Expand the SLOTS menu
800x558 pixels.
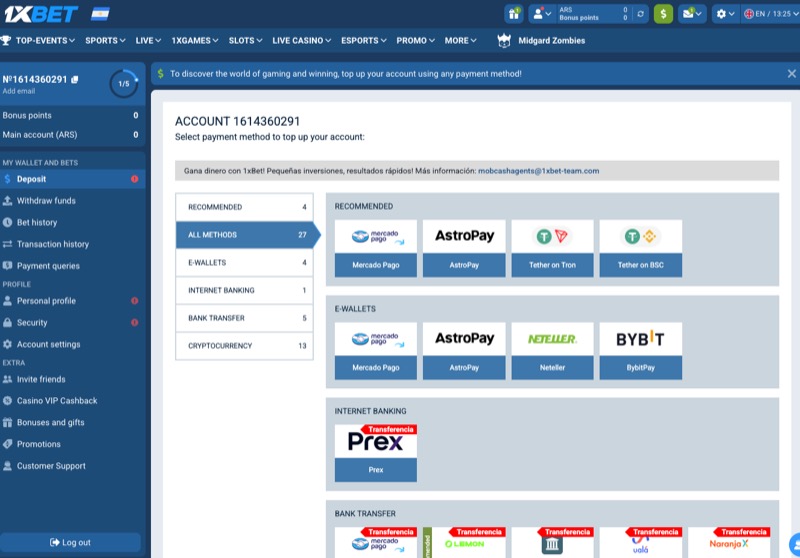245,40
